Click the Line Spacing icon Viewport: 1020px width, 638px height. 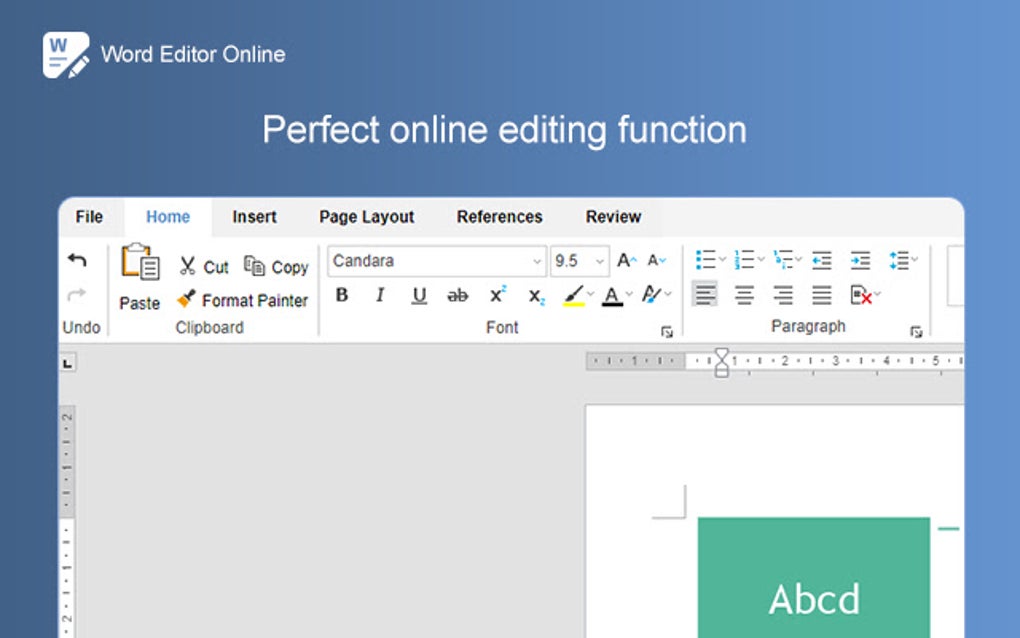[x=899, y=260]
